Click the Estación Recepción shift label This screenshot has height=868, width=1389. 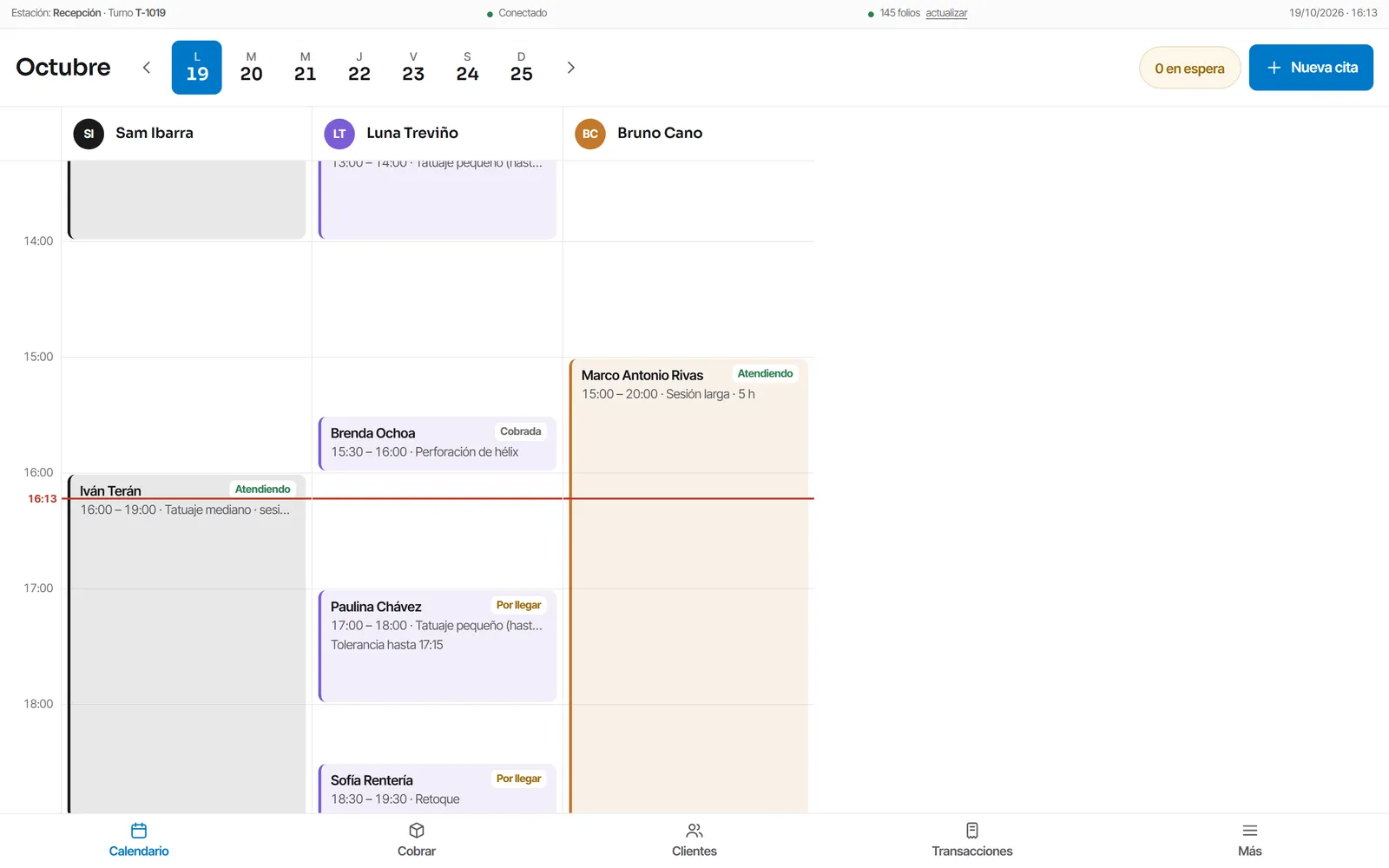coord(89,13)
